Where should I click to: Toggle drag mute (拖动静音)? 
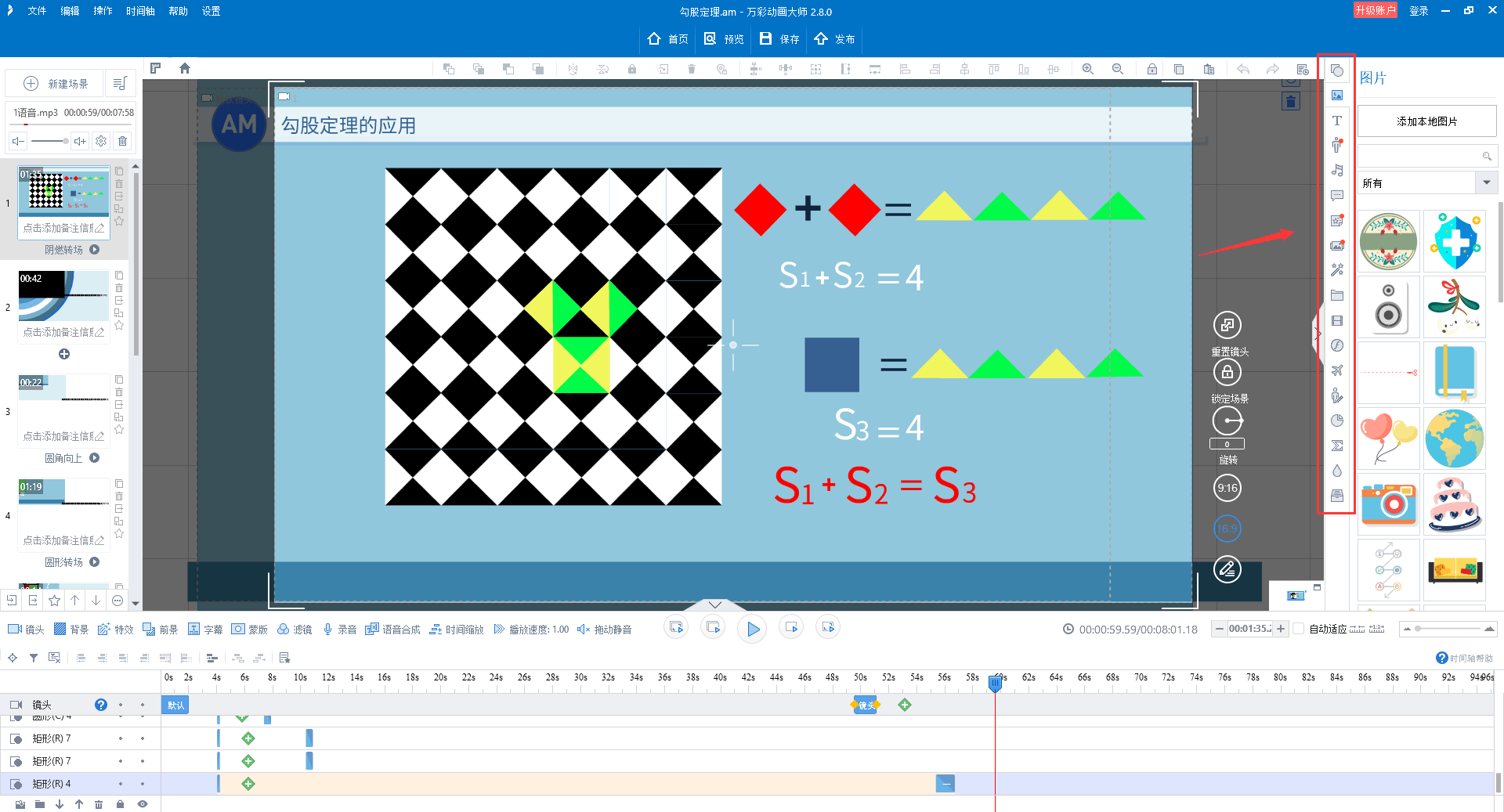(x=604, y=630)
